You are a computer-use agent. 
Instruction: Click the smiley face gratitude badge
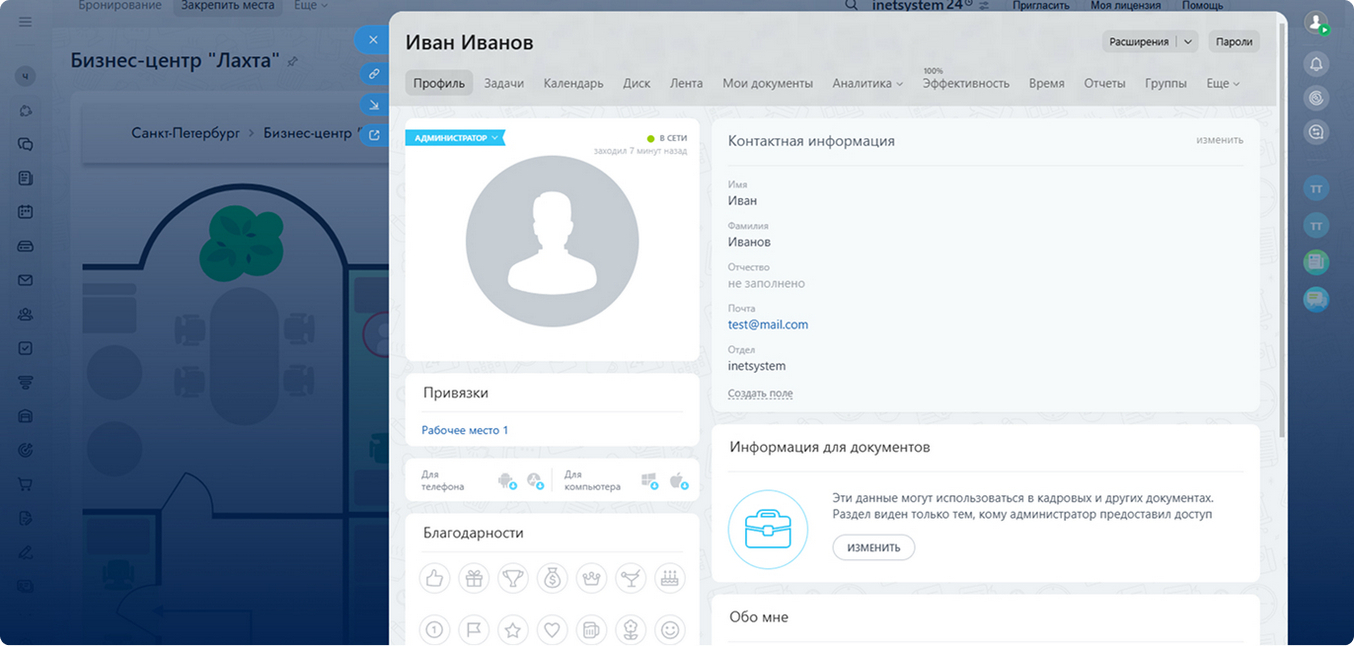670,630
